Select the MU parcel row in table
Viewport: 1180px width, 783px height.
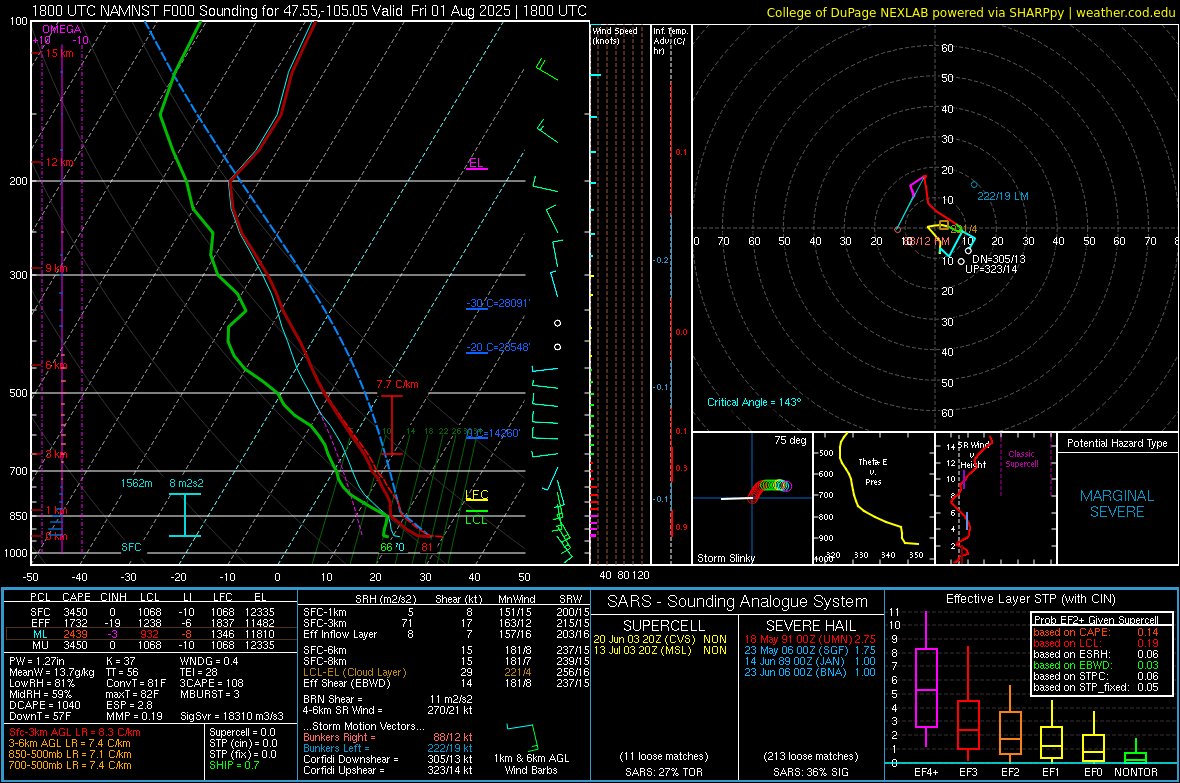(x=151, y=645)
